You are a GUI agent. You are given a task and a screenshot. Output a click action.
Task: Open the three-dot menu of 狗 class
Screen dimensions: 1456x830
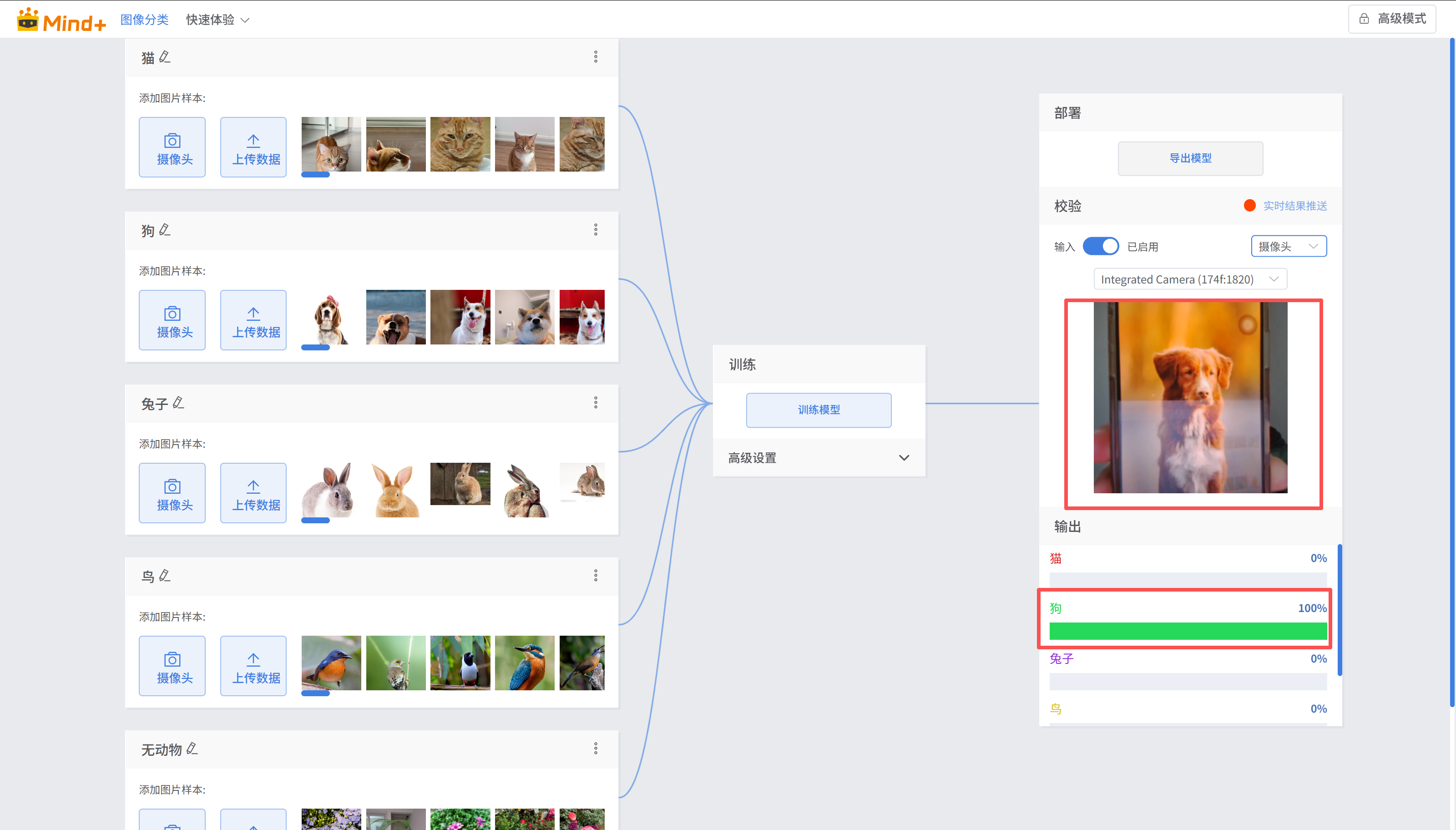[x=596, y=230]
